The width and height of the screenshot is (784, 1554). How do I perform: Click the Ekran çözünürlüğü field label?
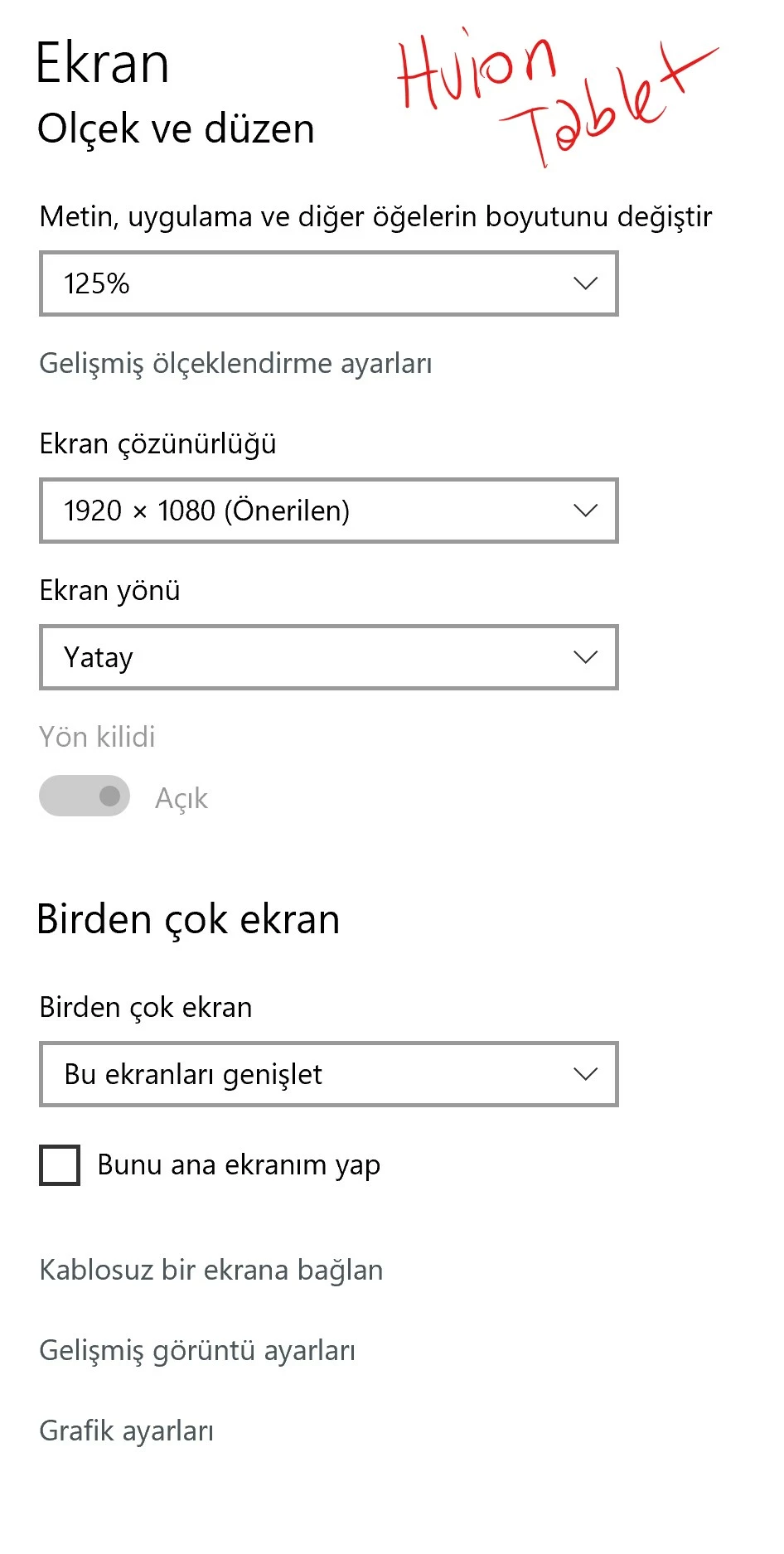(157, 444)
